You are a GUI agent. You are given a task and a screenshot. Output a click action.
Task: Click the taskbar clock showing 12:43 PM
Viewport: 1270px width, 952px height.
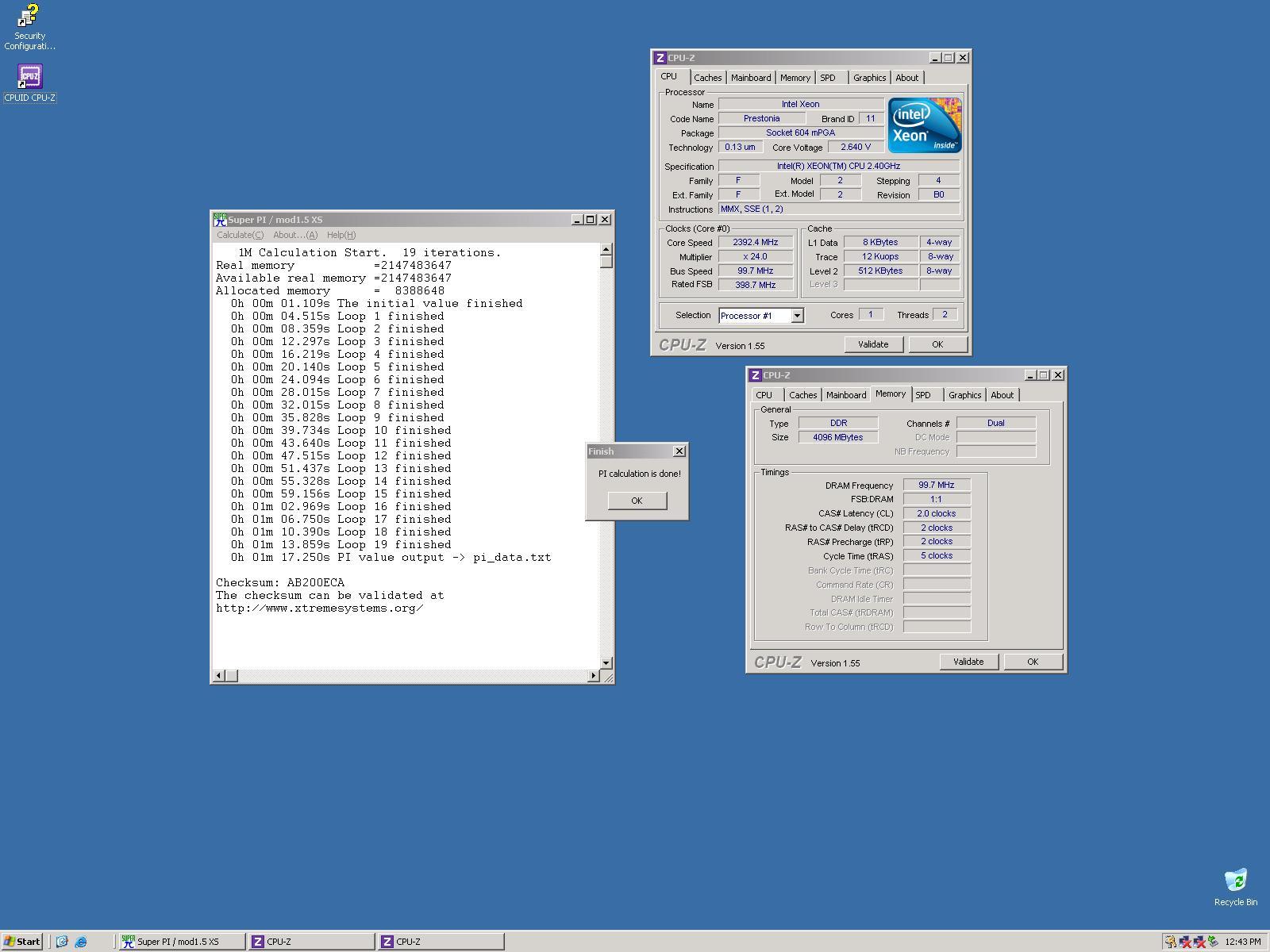(x=1242, y=942)
